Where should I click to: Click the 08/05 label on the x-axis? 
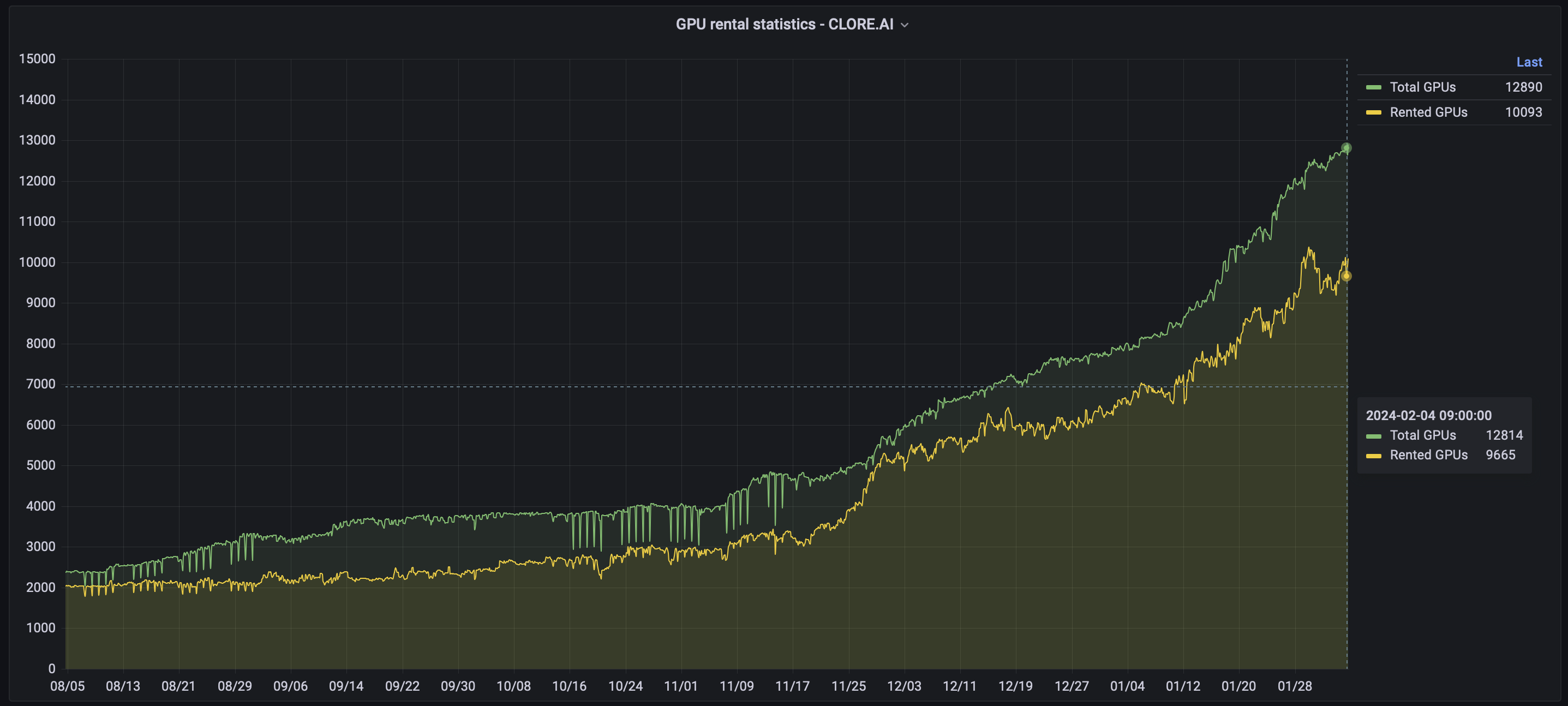tap(67, 686)
